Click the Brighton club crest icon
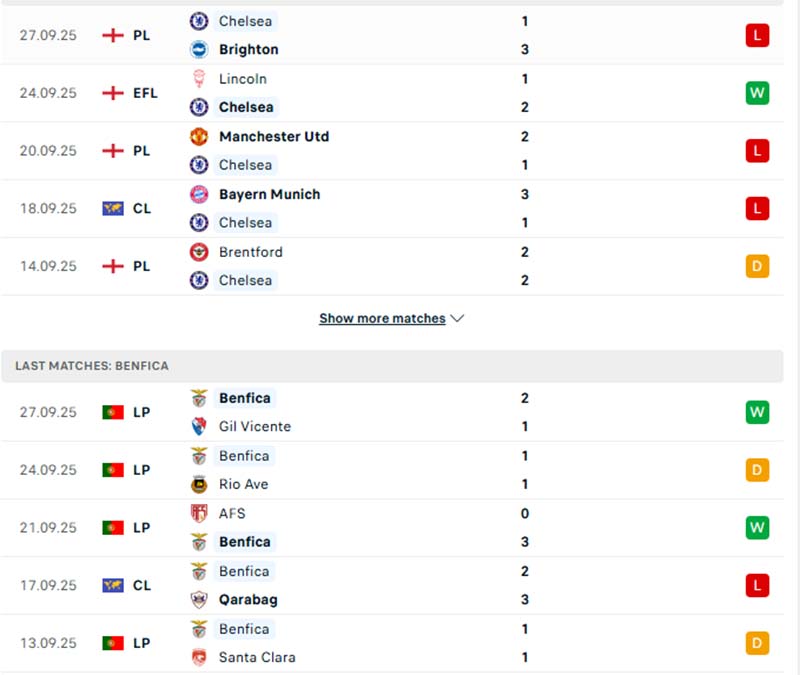This screenshot has height=675, width=800. (199, 49)
